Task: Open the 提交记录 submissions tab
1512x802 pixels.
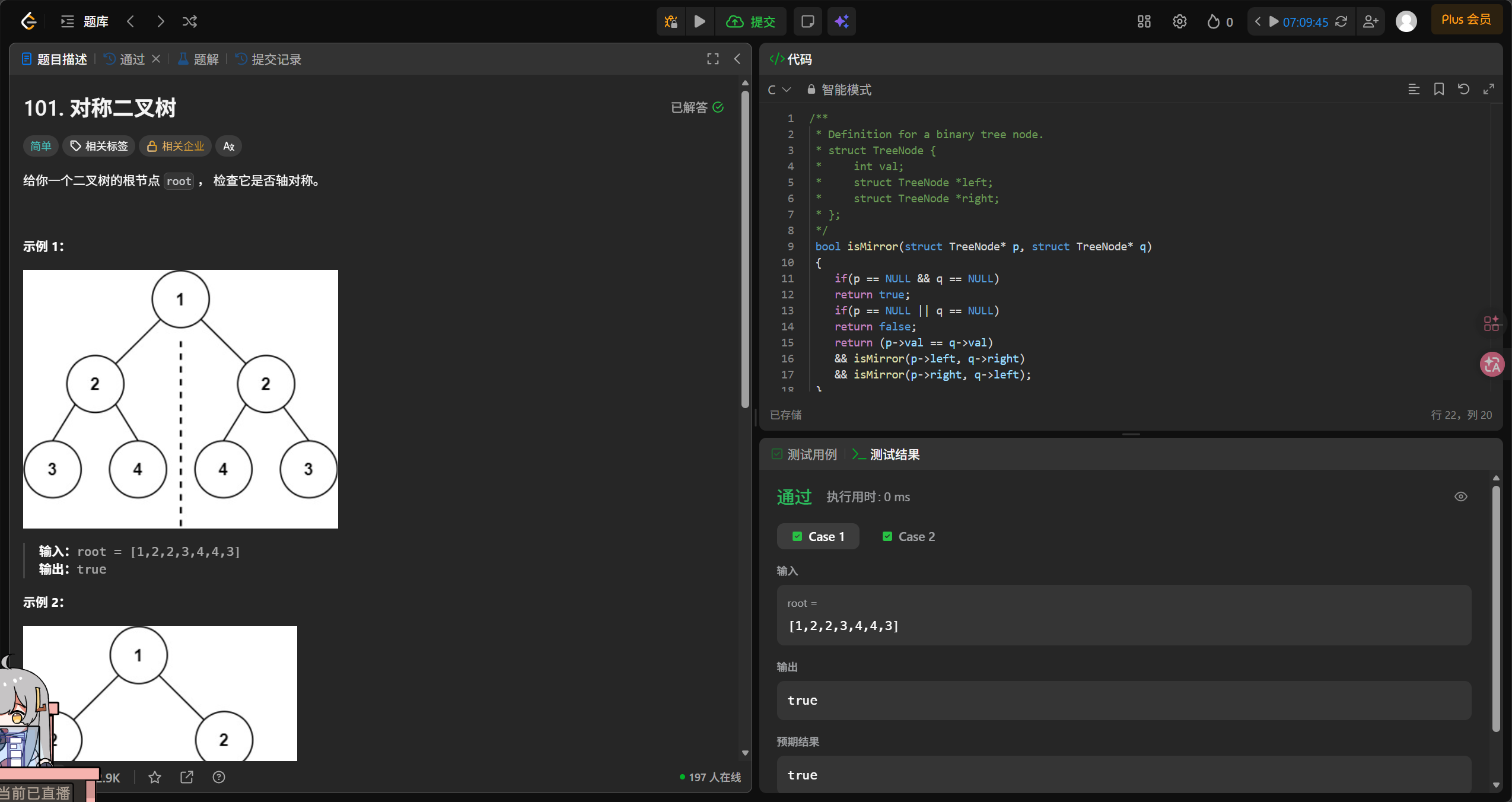Action: [x=269, y=59]
